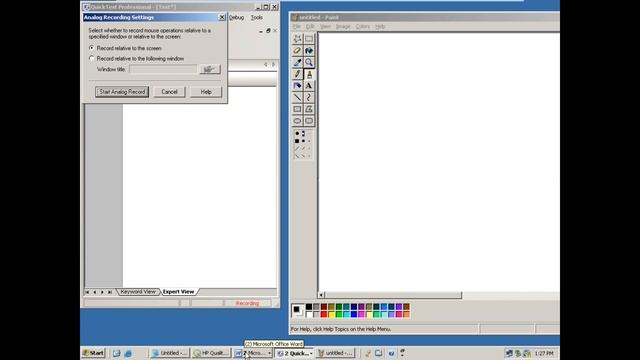This screenshot has width=640, height=360.
Task: Select bright red color in Paint palette
Action: (324, 314)
